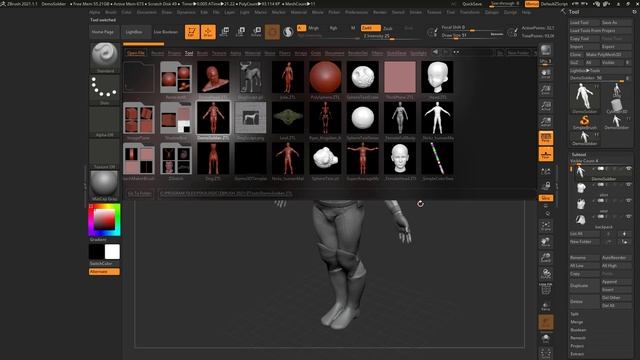Viewport: 640px width, 360px height.
Task: Switch to LightBox Spotlight tab
Action: (x=418, y=53)
